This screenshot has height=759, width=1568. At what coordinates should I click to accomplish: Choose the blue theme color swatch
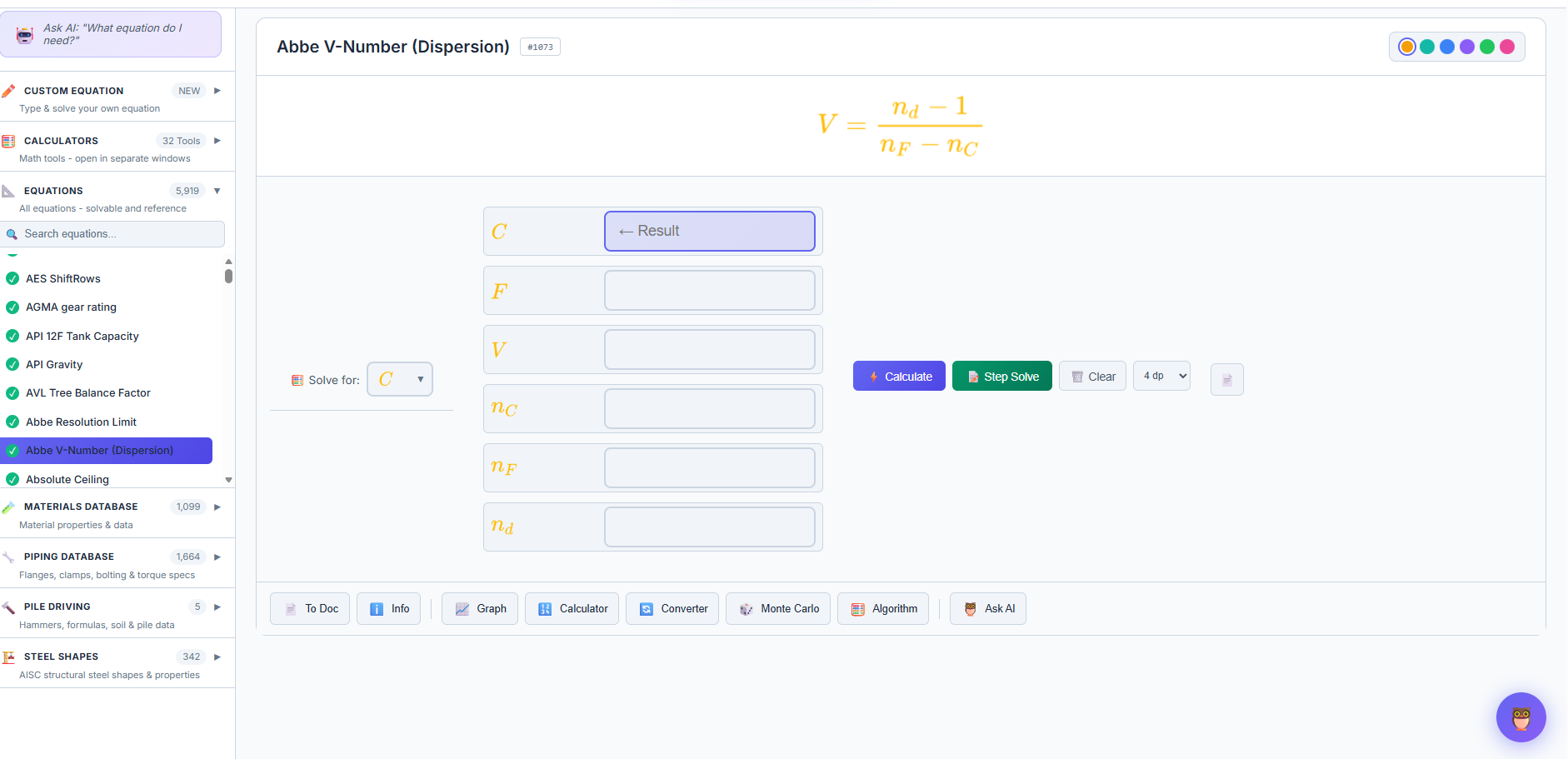coord(1447,47)
